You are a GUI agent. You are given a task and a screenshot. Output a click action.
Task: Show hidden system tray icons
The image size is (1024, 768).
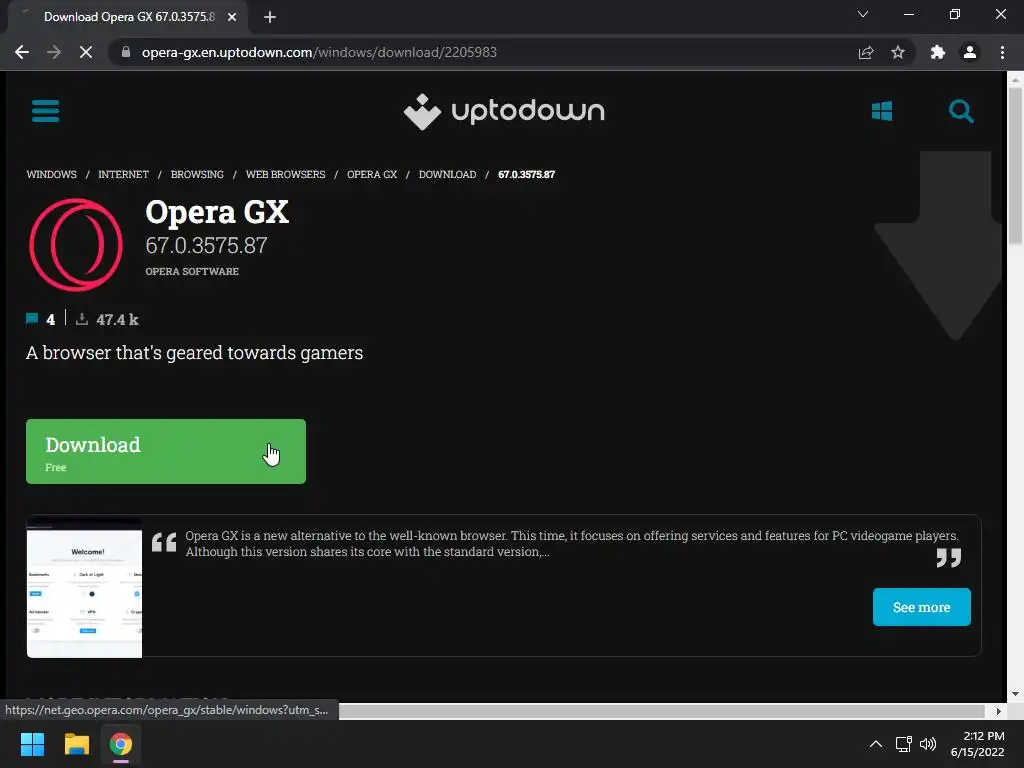pos(876,744)
